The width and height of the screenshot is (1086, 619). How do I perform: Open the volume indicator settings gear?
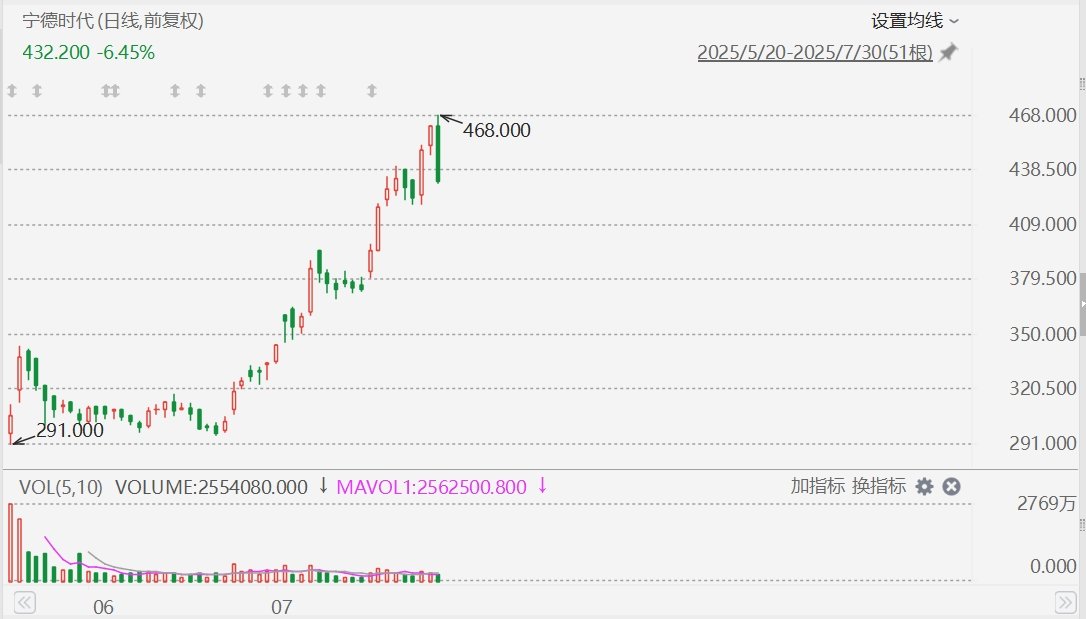(924, 487)
